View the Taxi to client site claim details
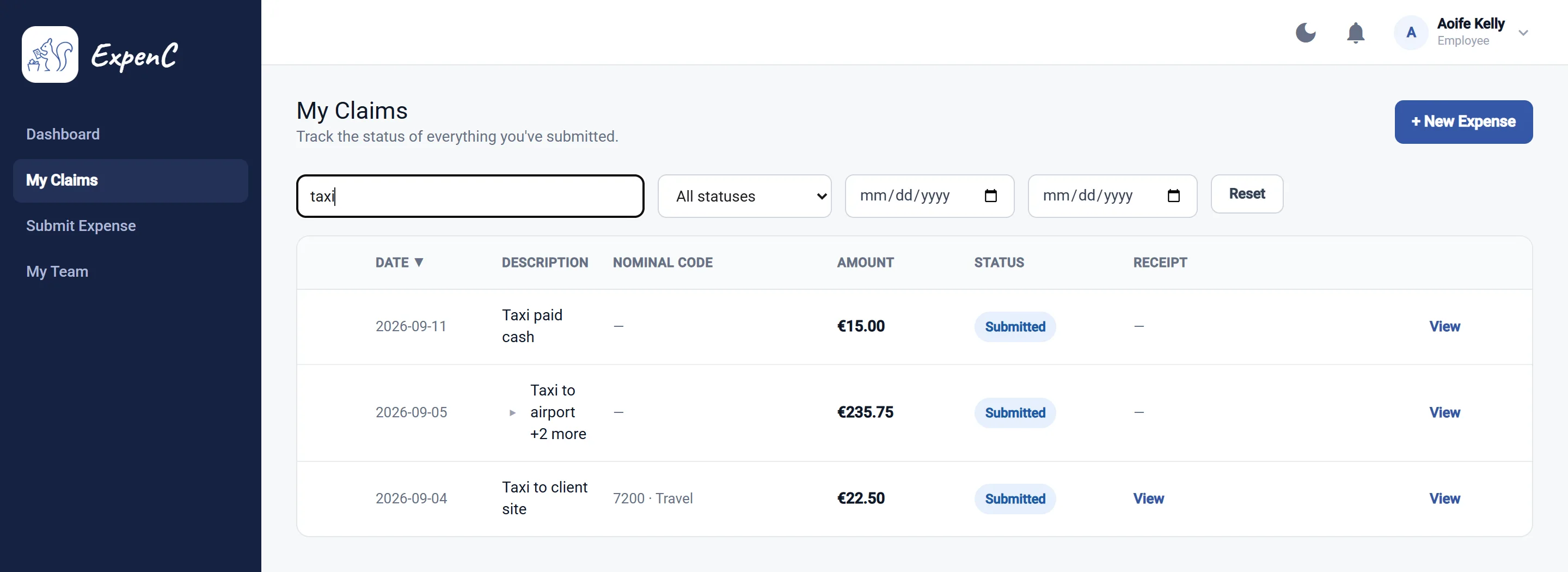This screenshot has height=572, width=1568. point(1444,498)
